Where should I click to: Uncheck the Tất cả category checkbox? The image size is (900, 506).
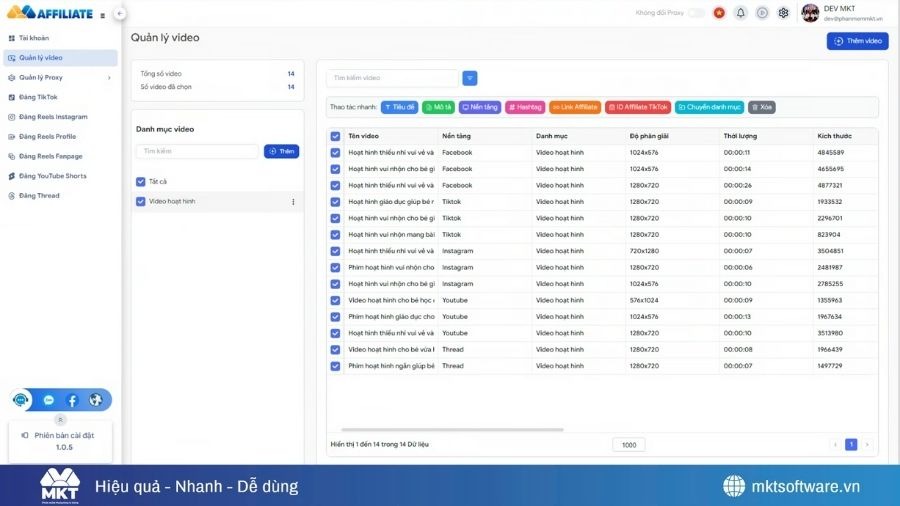tap(141, 182)
